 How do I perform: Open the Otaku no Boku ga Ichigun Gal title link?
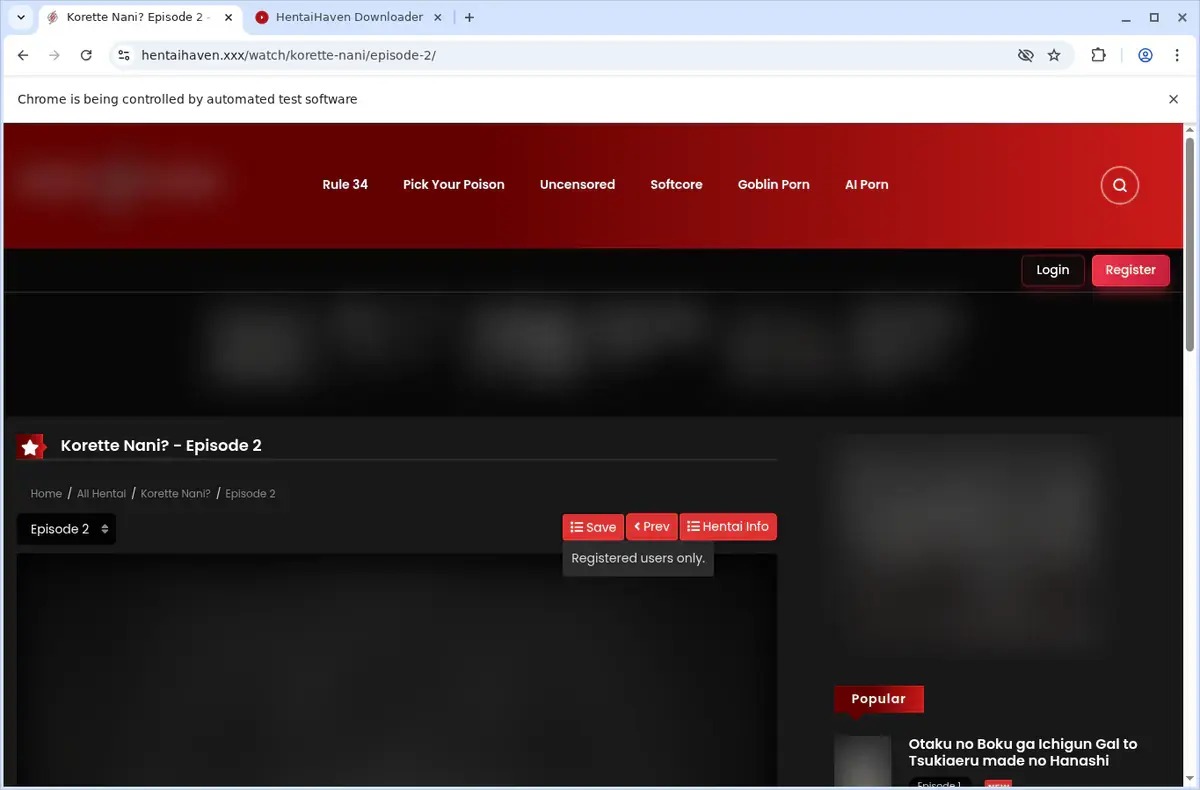pyautogui.click(x=1023, y=752)
